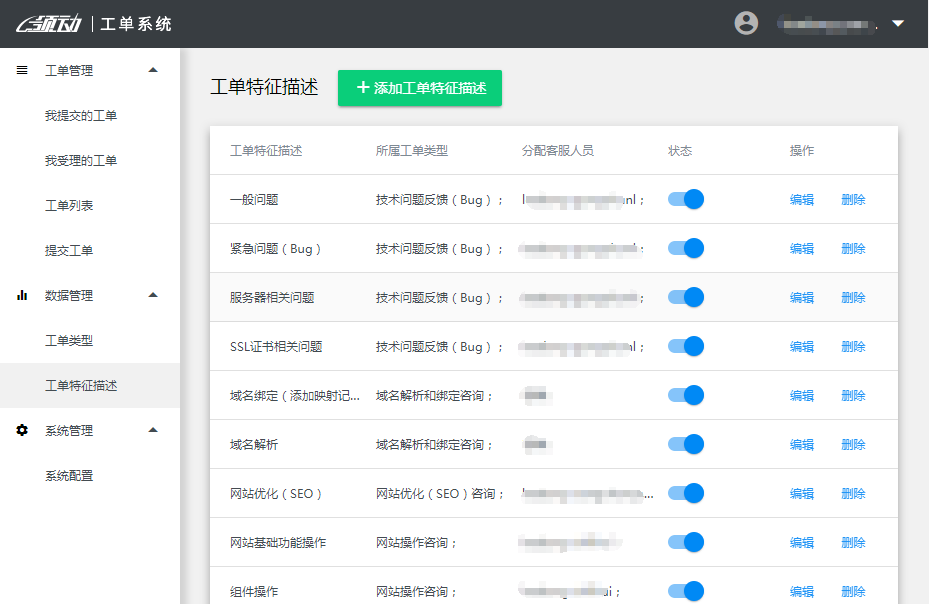Turn off the 网站优化（SEO） status switch
The height and width of the screenshot is (604, 929).
click(x=686, y=493)
